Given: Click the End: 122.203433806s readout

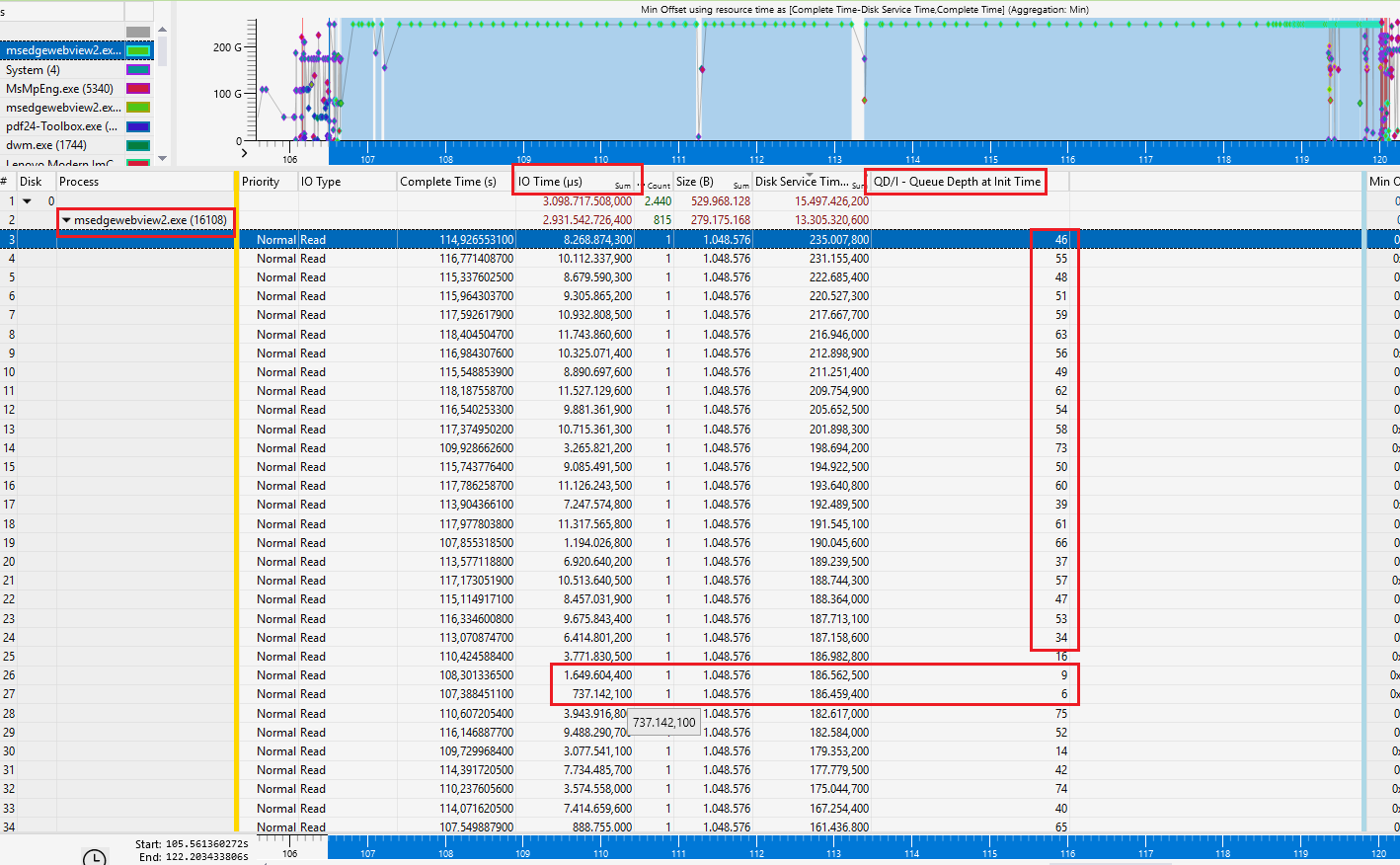Looking at the screenshot, I should click(194, 857).
